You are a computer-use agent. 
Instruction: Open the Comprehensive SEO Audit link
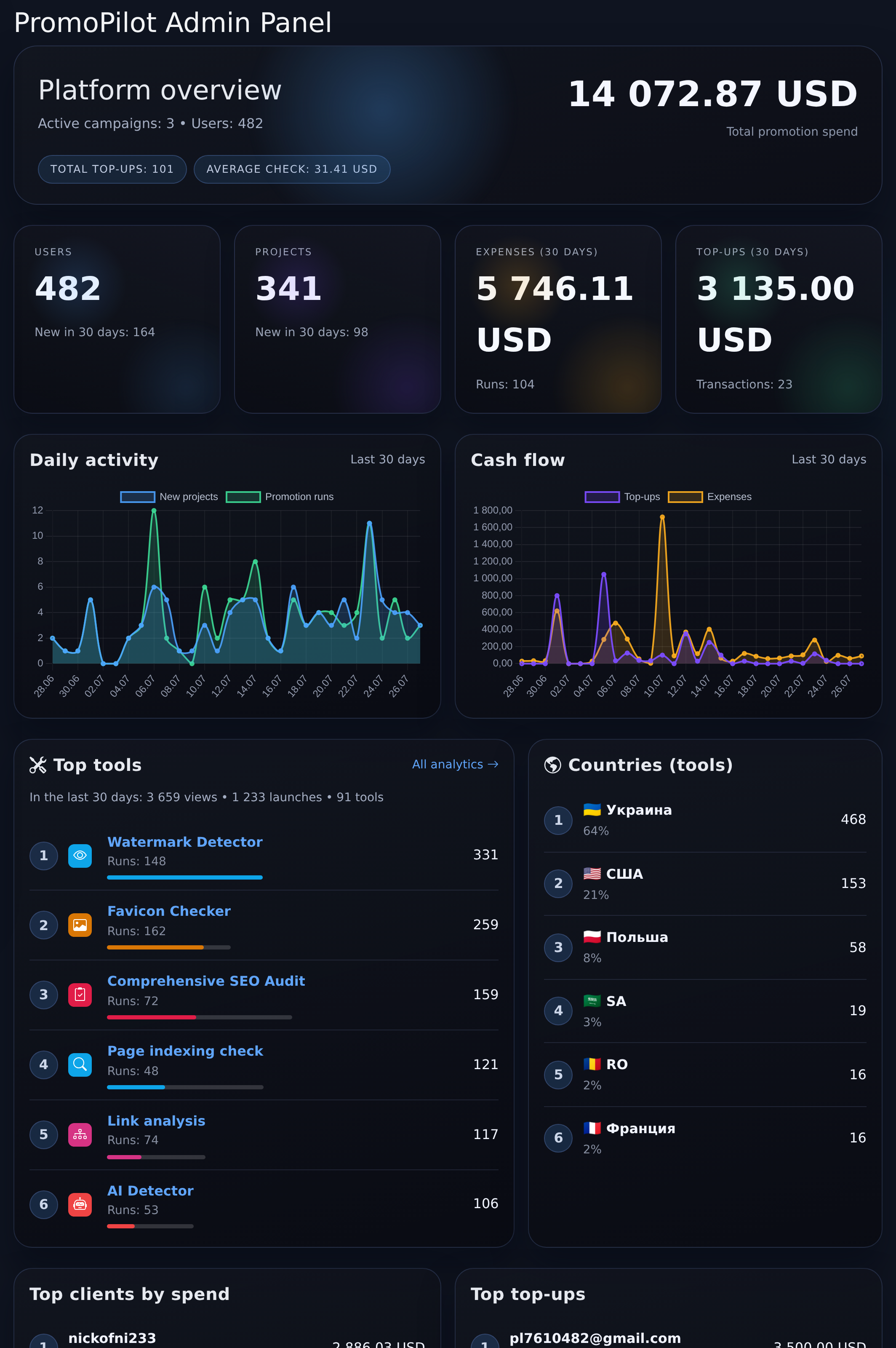pos(206,981)
